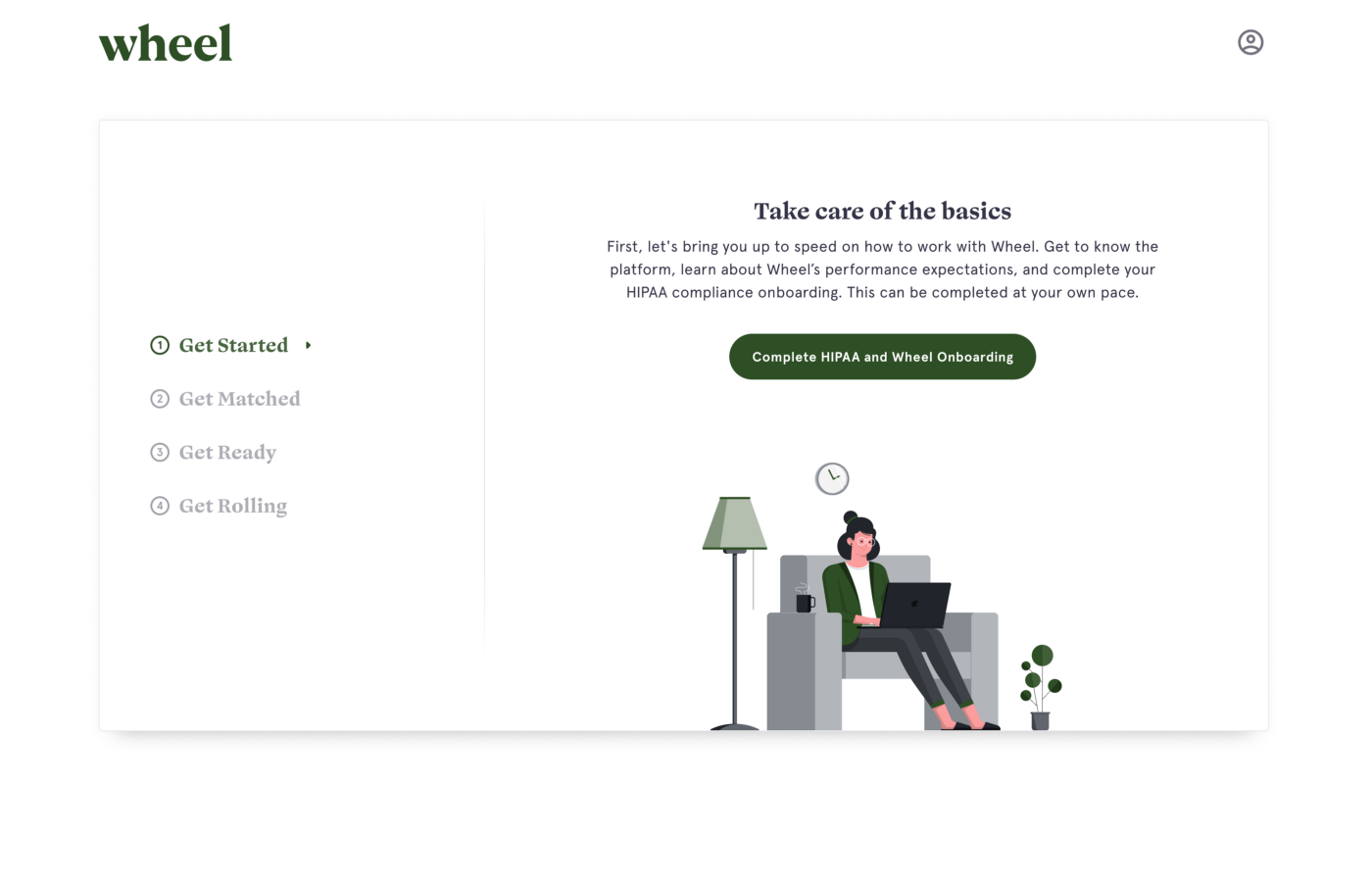This screenshot has height=883, width=1372.
Task: Open the Get Rolling step
Action: 233,507
